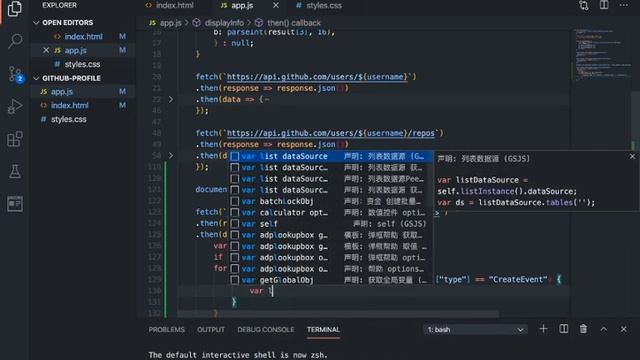
Task: Click displayInfo symbol icon in breadcrumb
Action: 197,23
